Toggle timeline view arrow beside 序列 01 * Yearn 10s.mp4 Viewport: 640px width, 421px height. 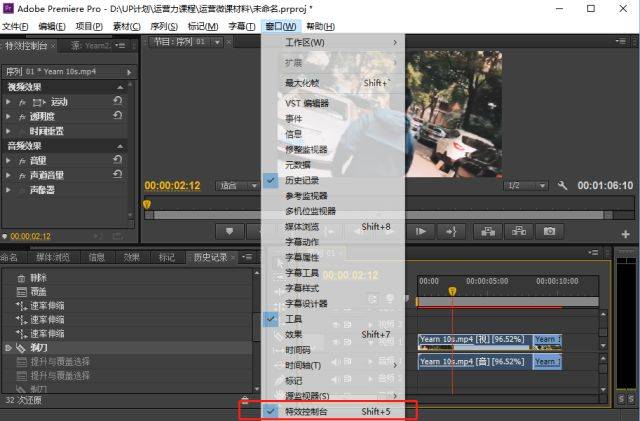pyautogui.click(x=129, y=72)
